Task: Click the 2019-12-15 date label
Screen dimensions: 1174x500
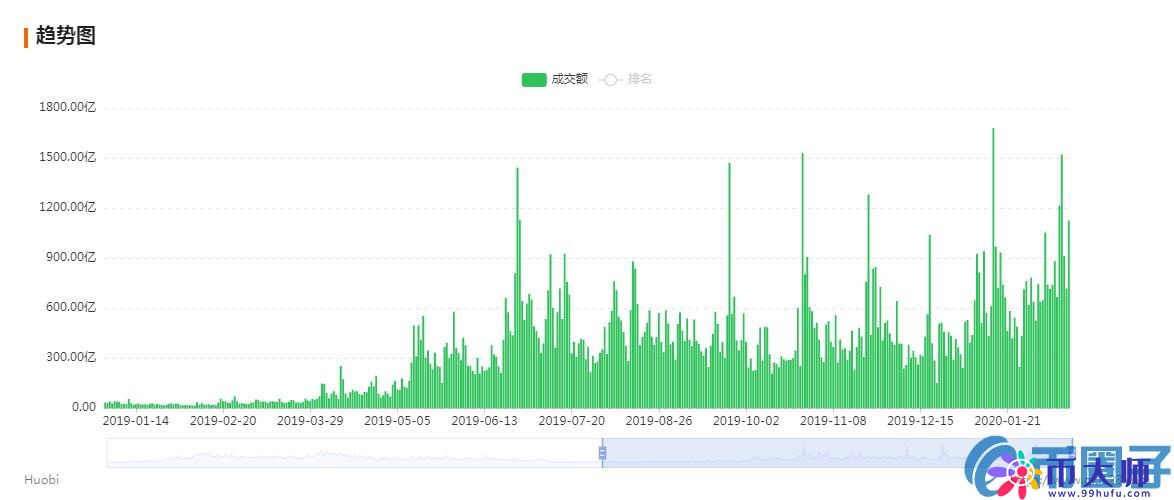Action: tap(920, 421)
